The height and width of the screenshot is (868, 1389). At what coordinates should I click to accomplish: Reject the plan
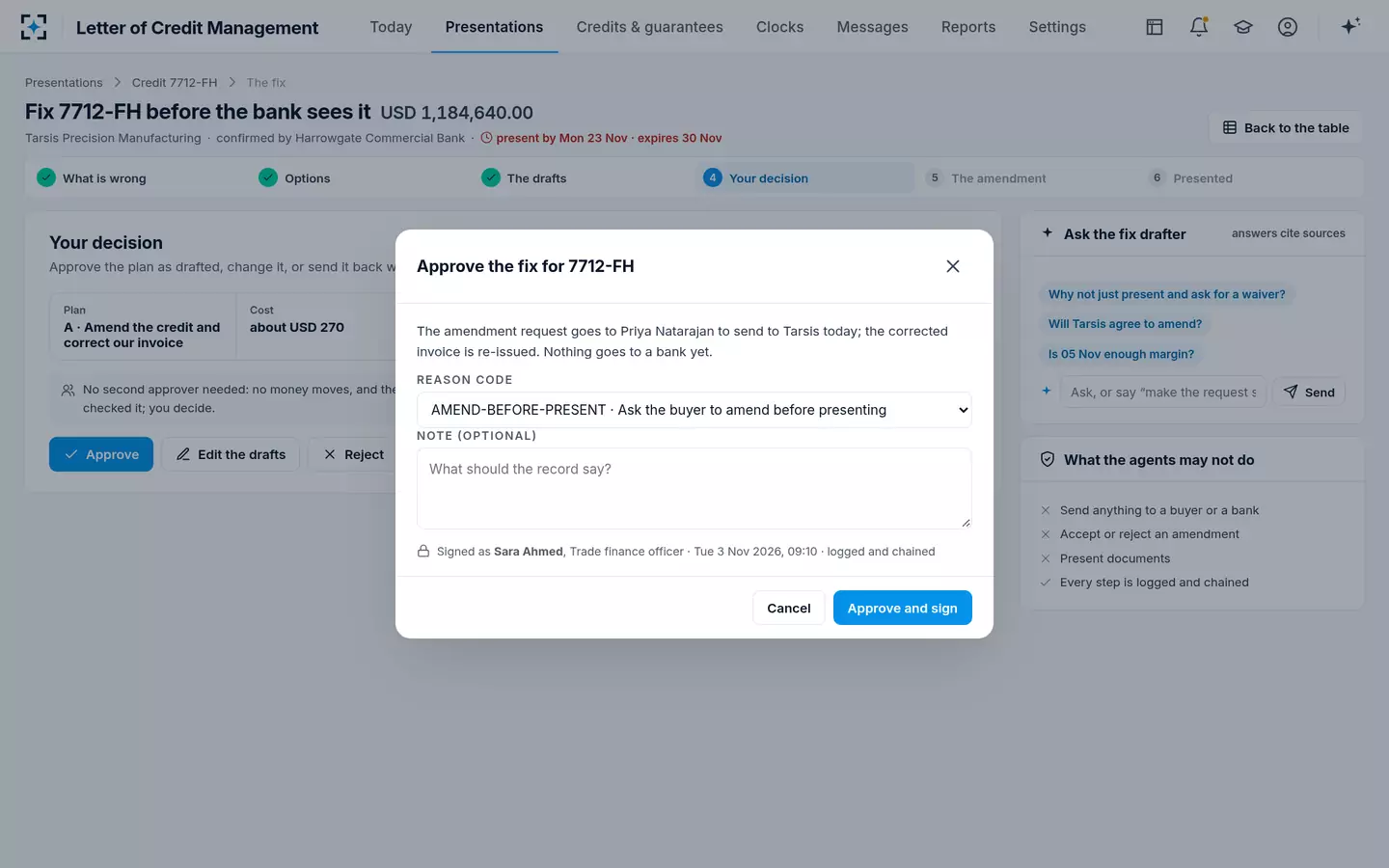pyautogui.click(x=353, y=454)
